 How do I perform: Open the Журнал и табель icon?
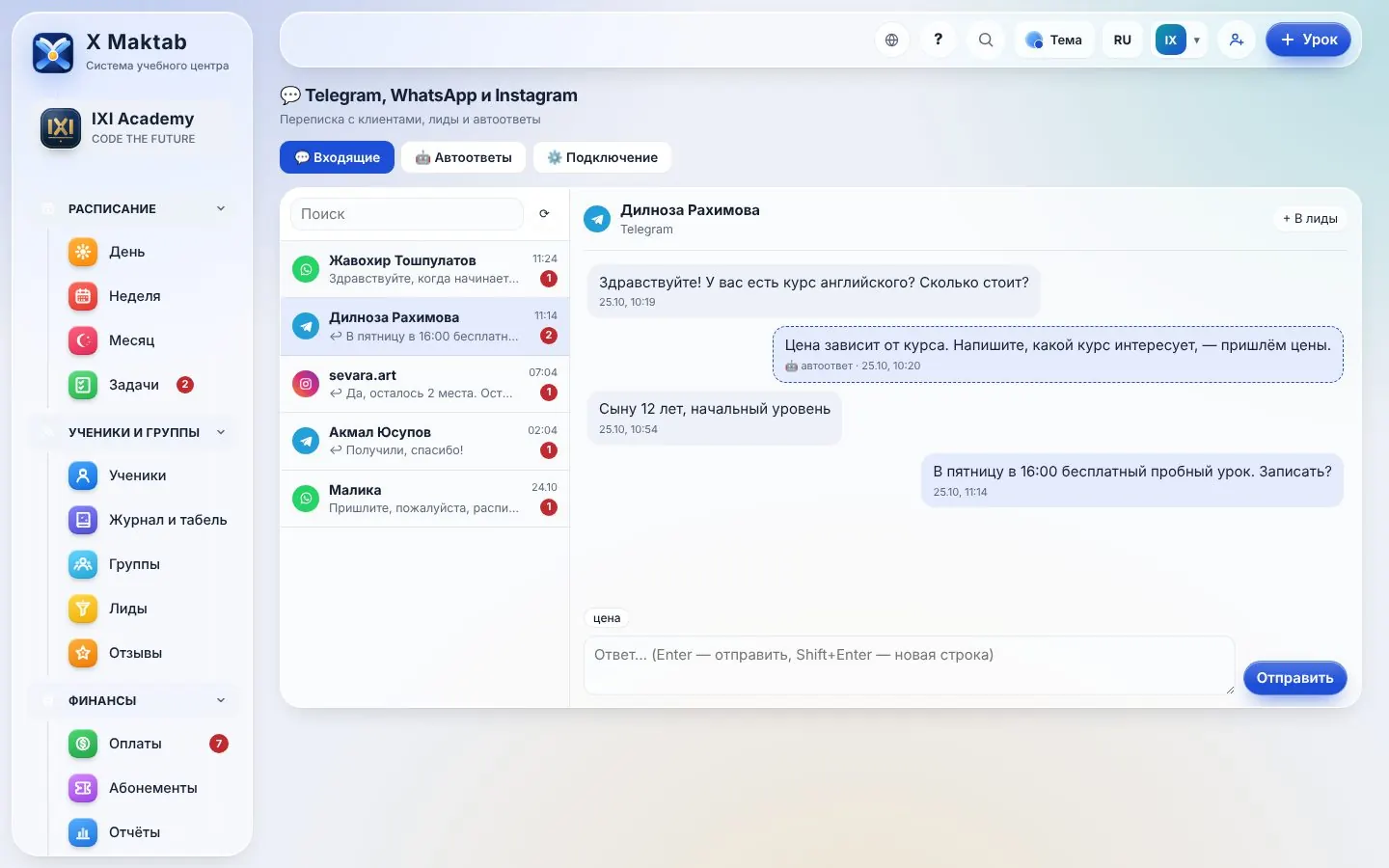(x=83, y=520)
